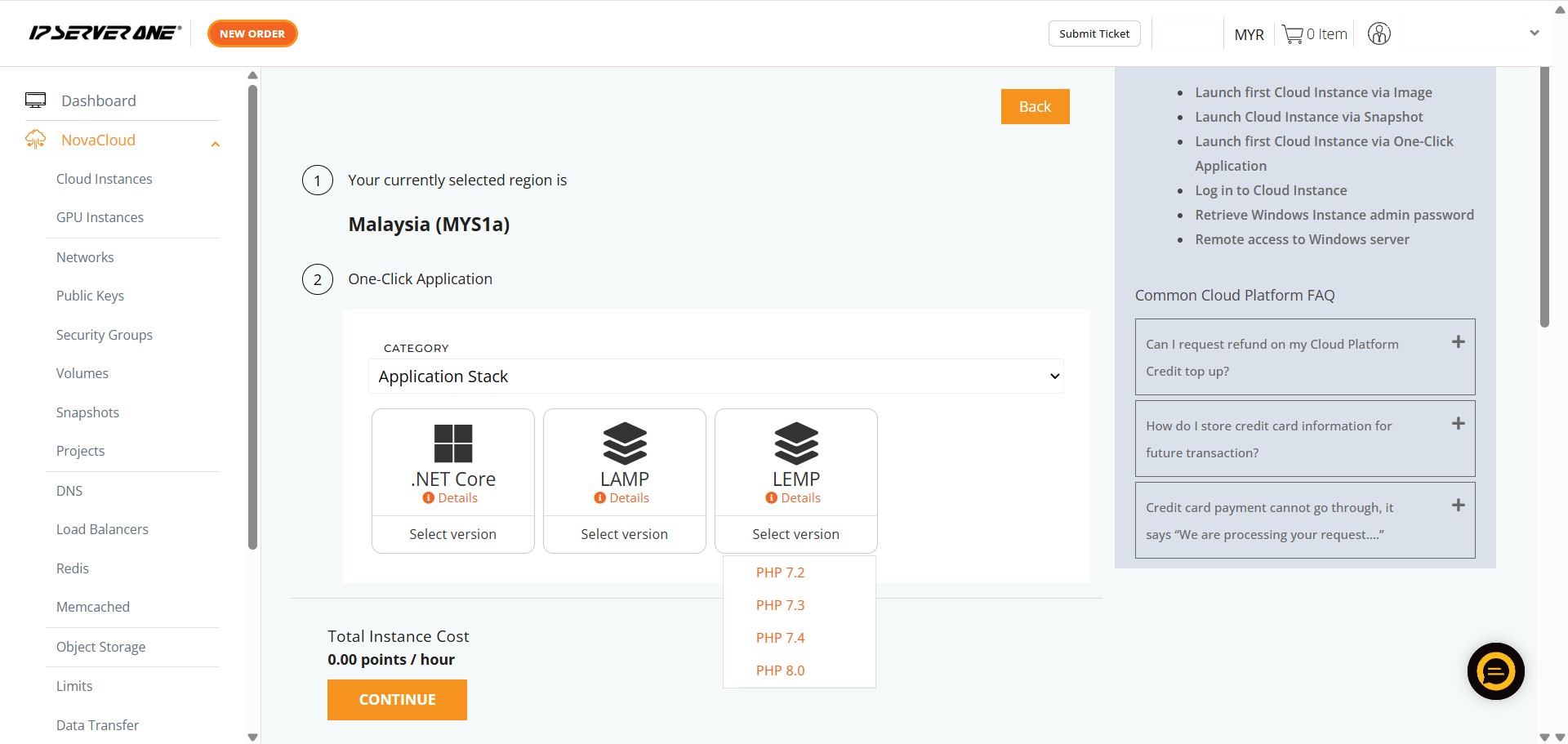Expand the Cloud Platform refund FAQ
1568x744 pixels.
[1458, 342]
